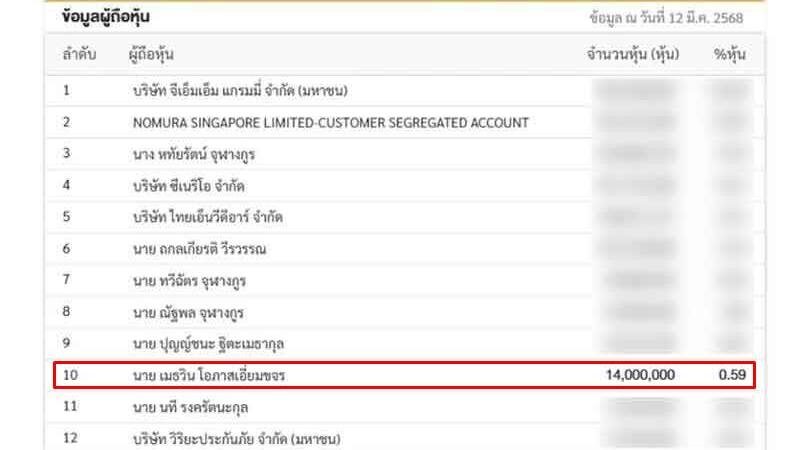Click the ข้อมูลผู้ถือหุ้น section title

(108, 18)
